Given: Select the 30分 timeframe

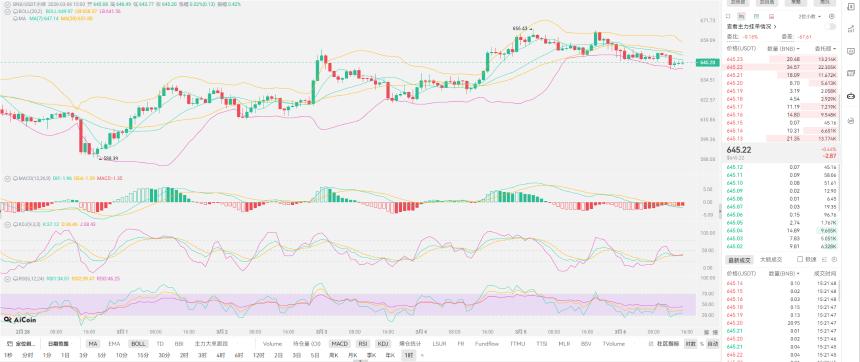Looking at the screenshot, I should click(164, 355).
